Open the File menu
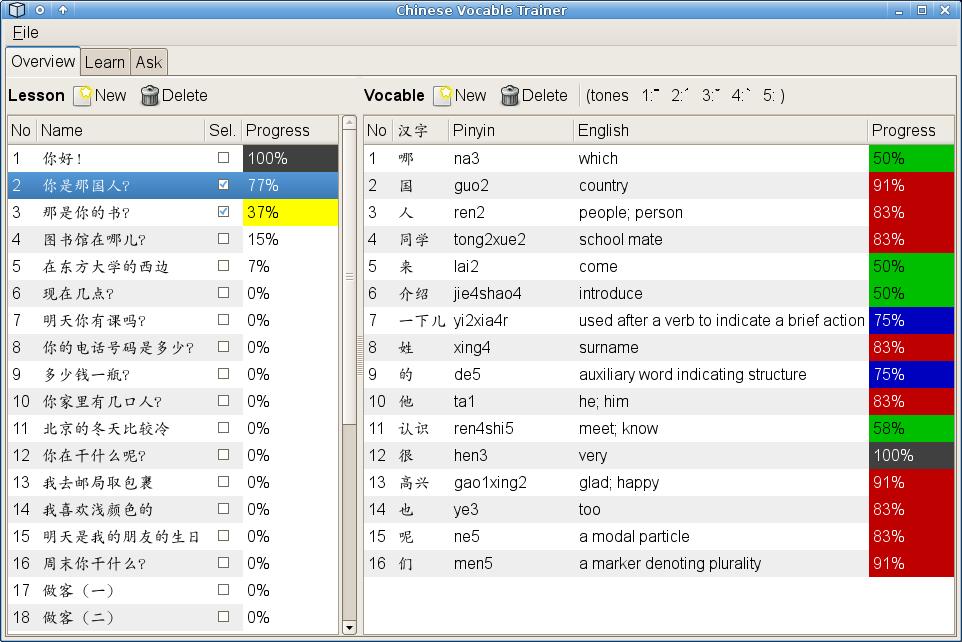Image resolution: width=962 pixels, height=642 pixels. [x=25, y=33]
